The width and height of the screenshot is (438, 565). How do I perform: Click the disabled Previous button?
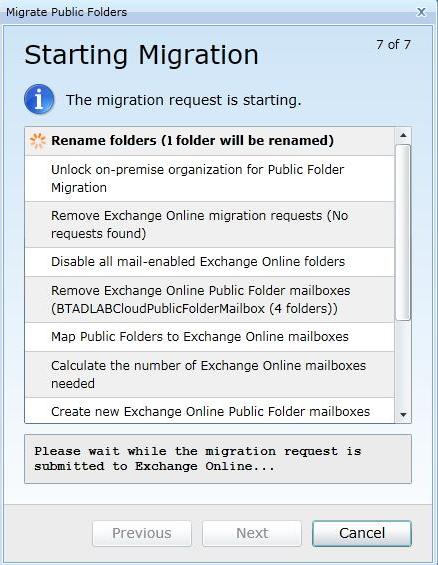tap(142, 533)
